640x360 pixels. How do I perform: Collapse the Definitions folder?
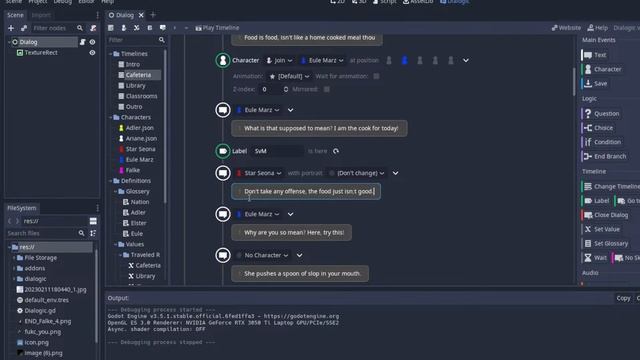pyautogui.click(x=111, y=181)
